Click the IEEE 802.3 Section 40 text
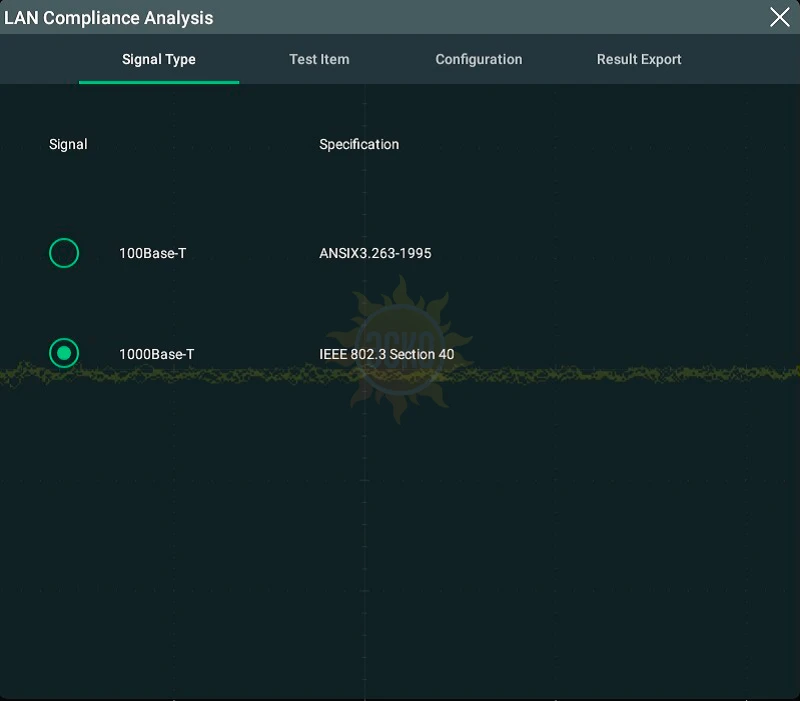Screen dimensions: 800x701 [386, 354]
